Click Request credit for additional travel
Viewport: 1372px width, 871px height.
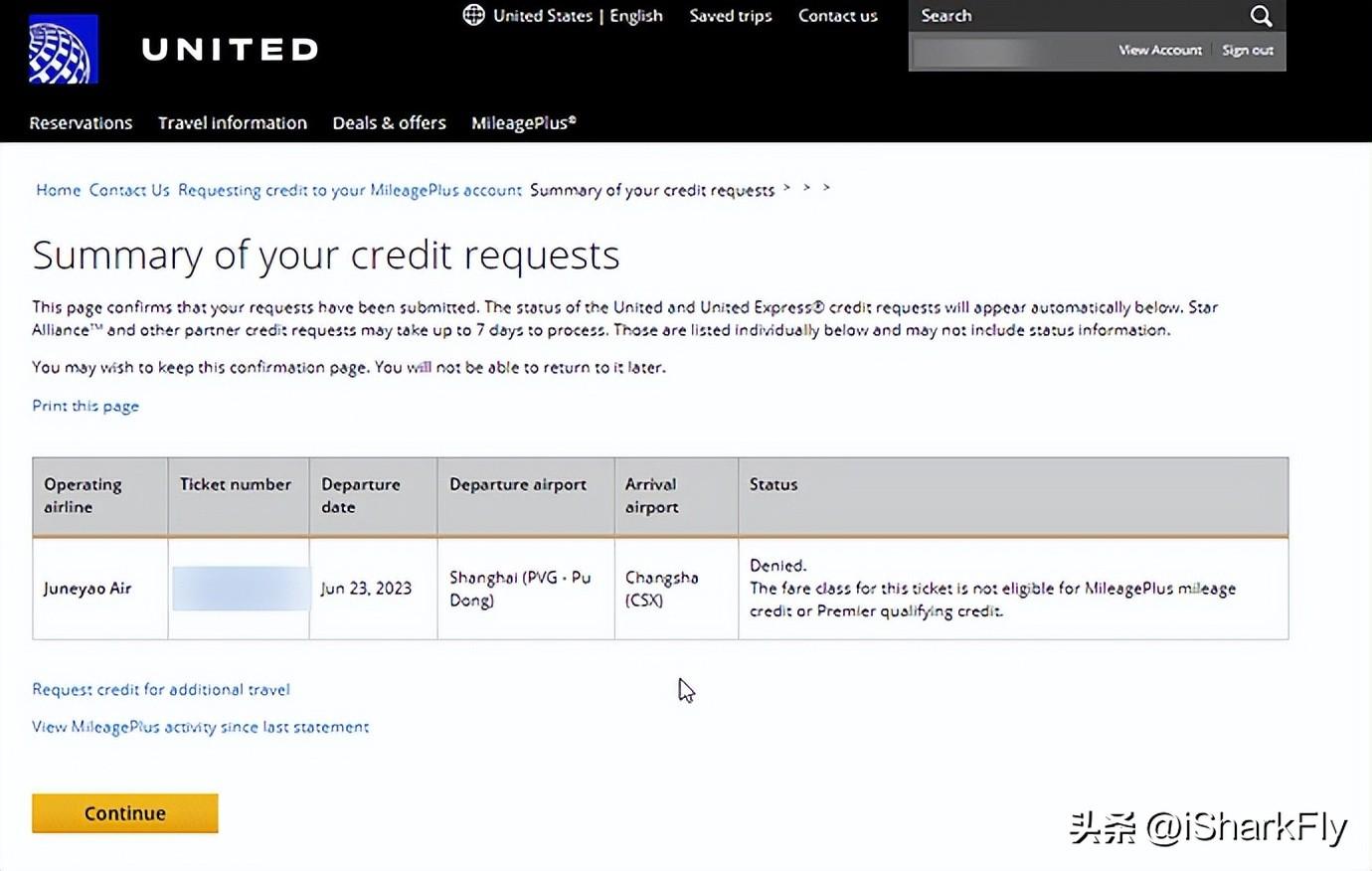[161, 689]
